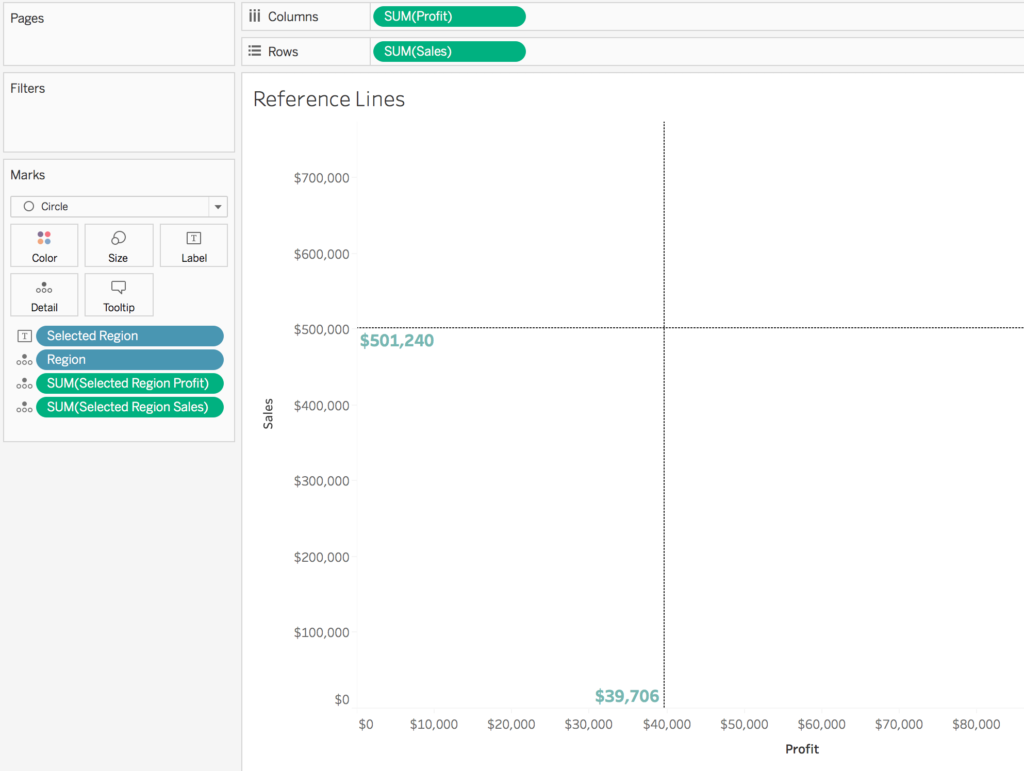Click the detail dots icon beside the Region pill
This screenshot has height=771, width=1024.
pyautogui.click(x=24, y=359)
